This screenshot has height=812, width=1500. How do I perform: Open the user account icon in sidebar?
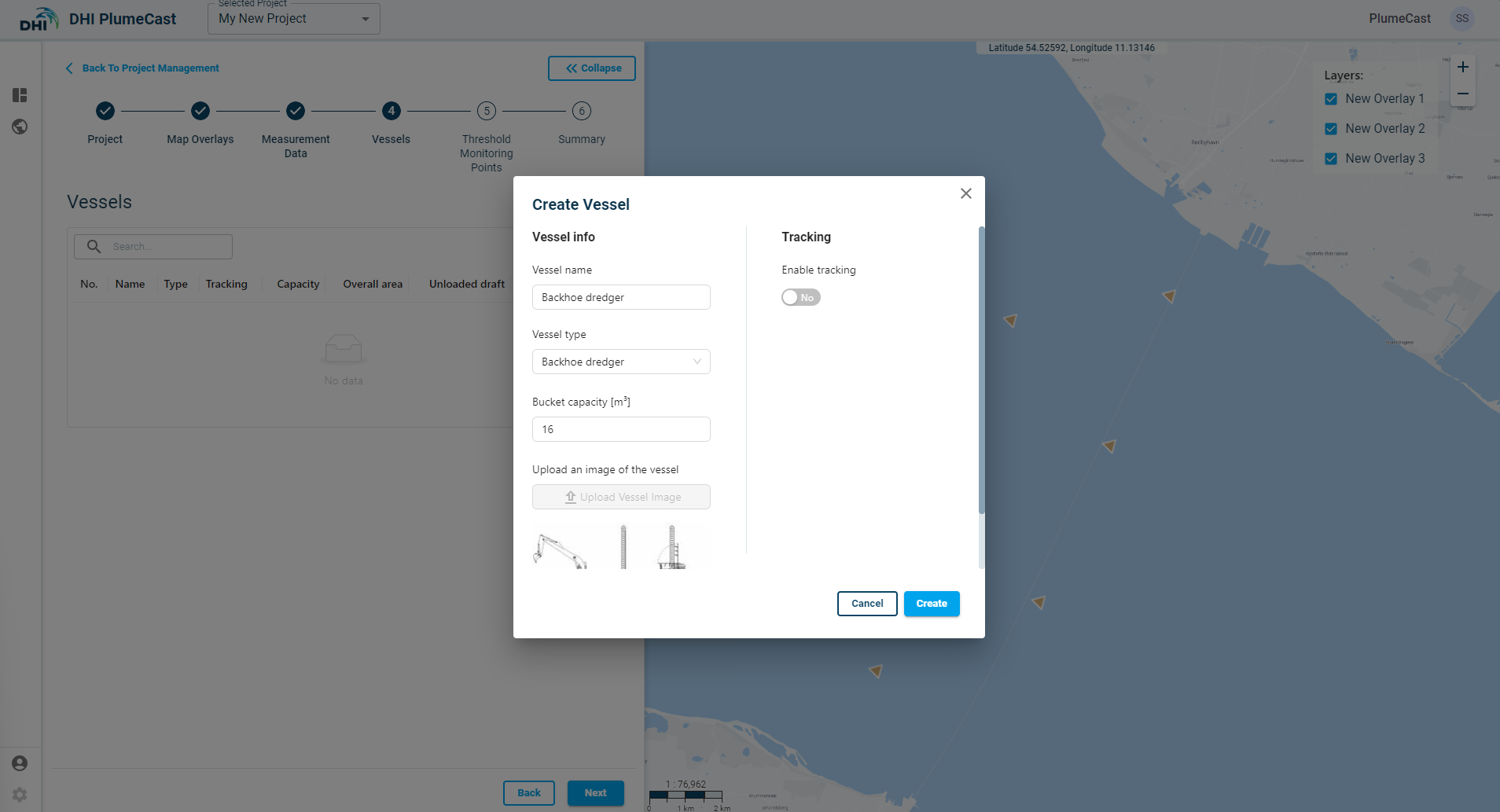(20, 763)
